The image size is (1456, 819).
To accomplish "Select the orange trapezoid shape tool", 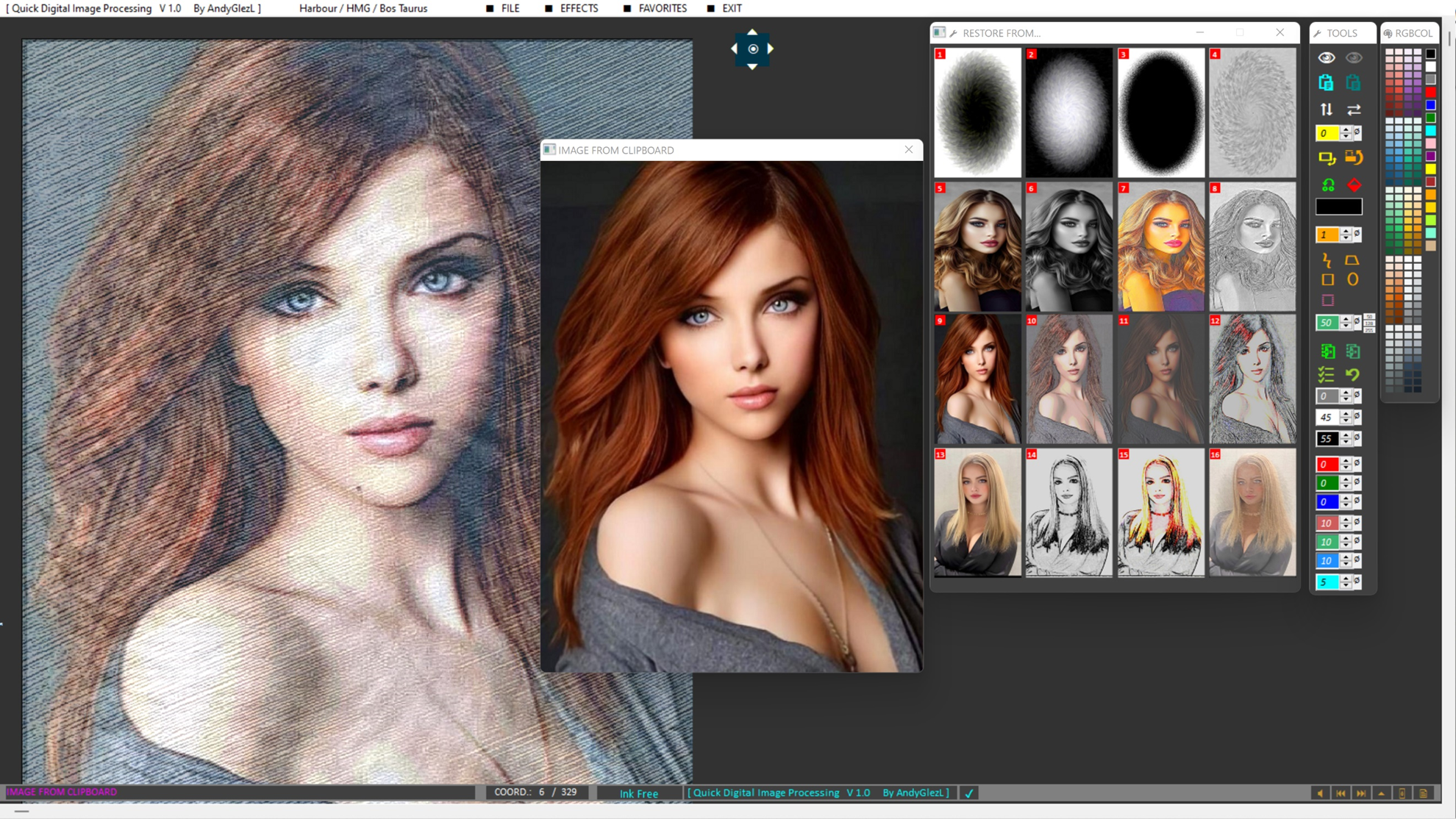I will coord(1352,260).
